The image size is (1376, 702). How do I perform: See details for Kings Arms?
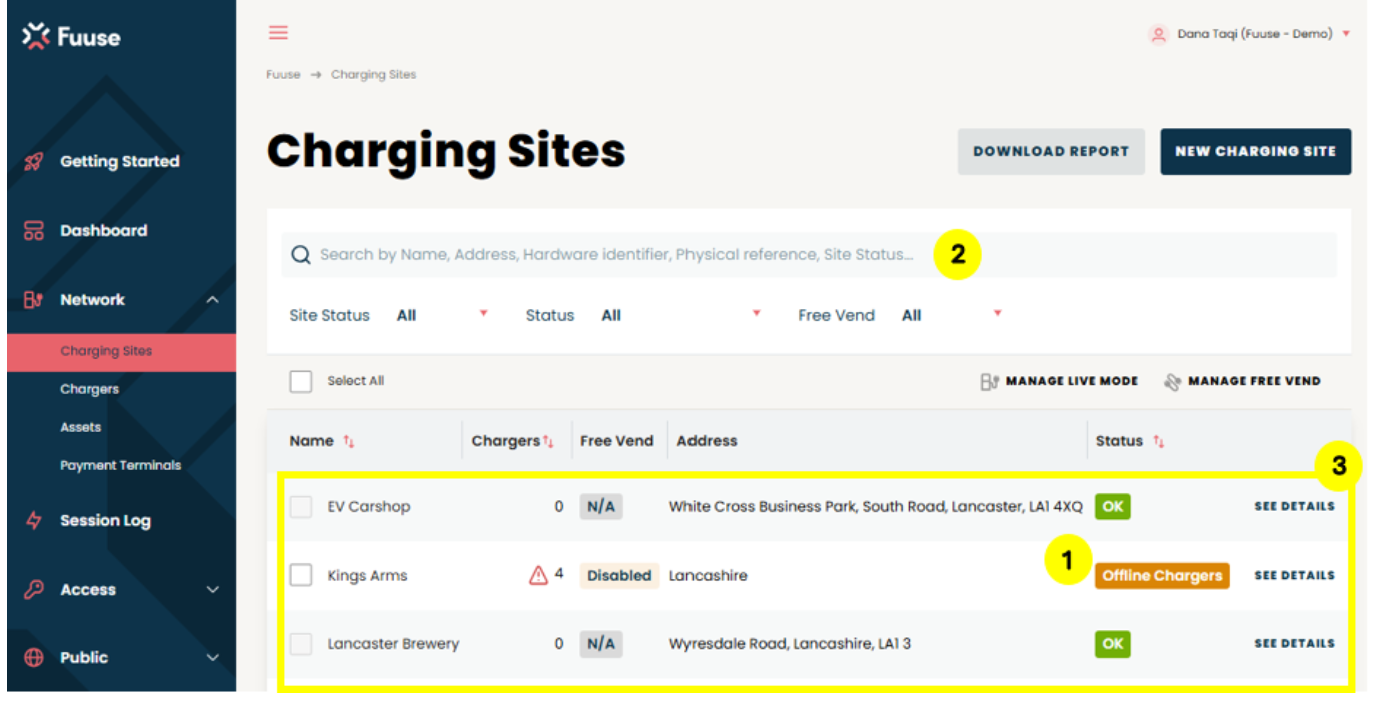[1295, 576]
